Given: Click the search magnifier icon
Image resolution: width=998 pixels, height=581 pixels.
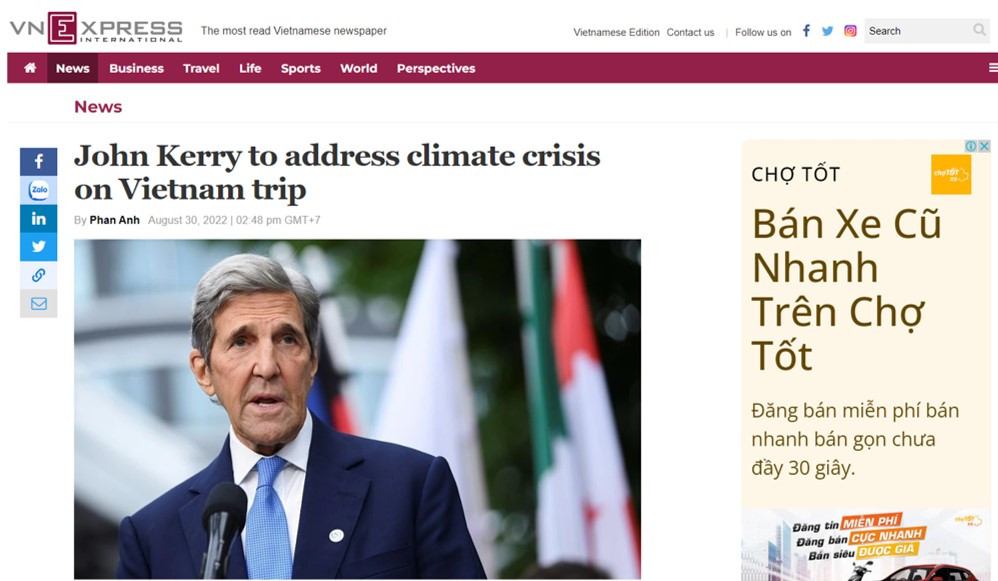Looking at the screenshot, I should 979,30.
